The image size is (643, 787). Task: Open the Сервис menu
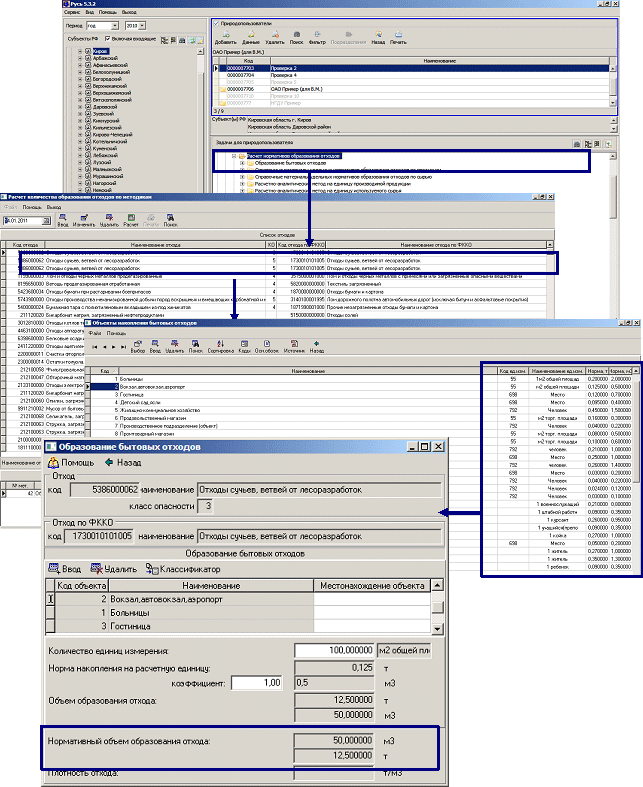(72, 11)
